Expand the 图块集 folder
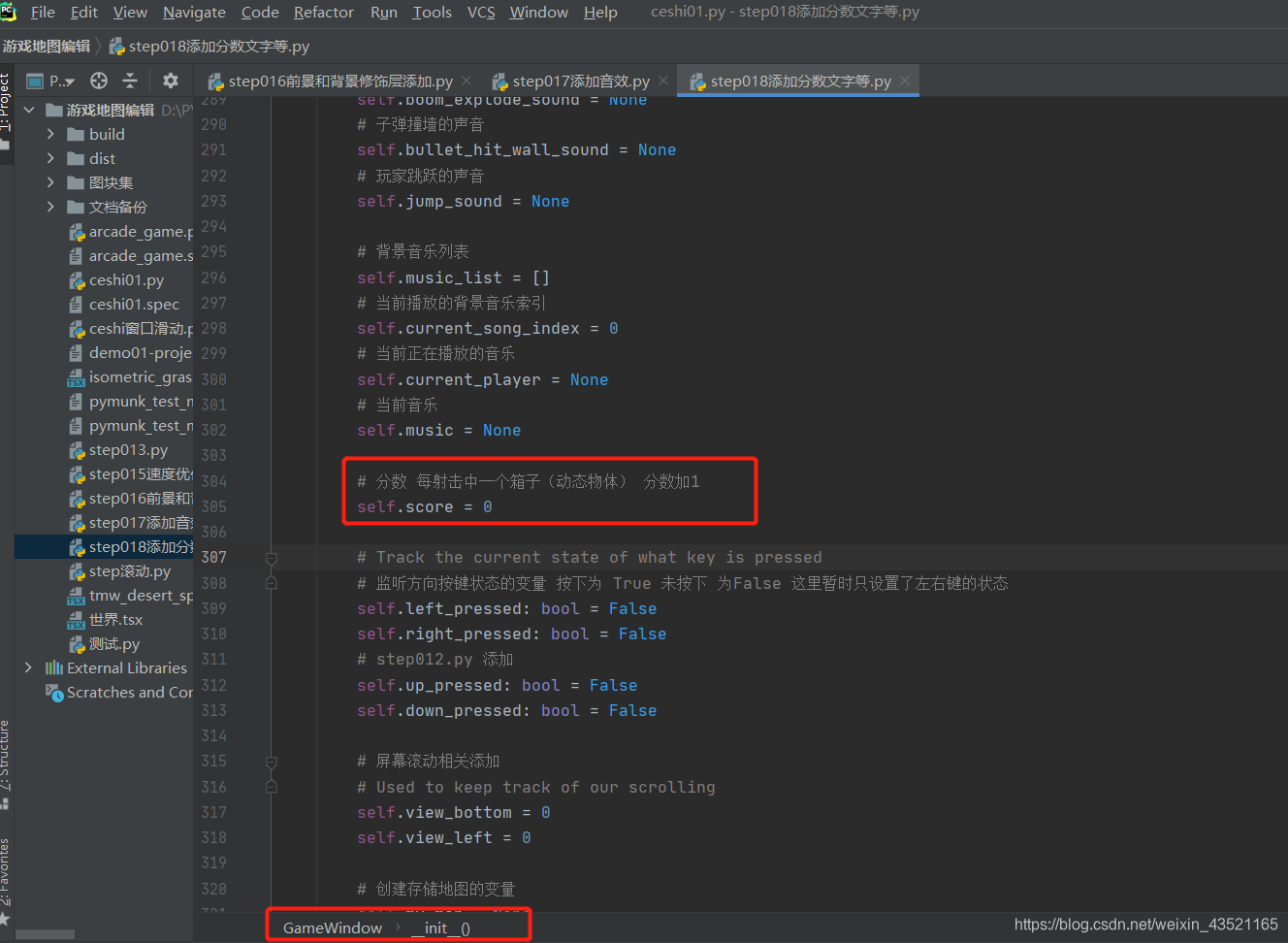This screenshot has height=943, width=1288. tap(50, 182)
